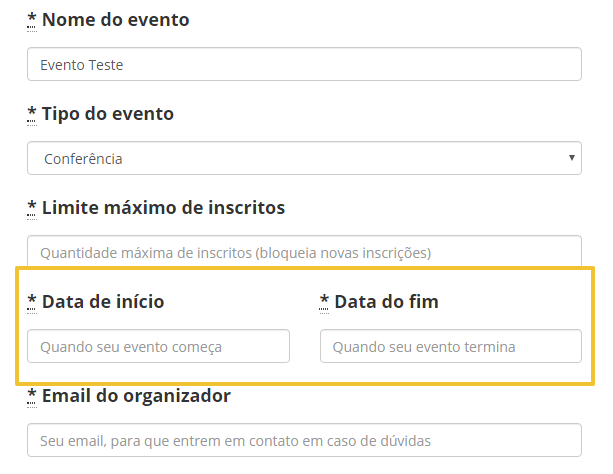Click the Nome do evento text field

[304, 64]
